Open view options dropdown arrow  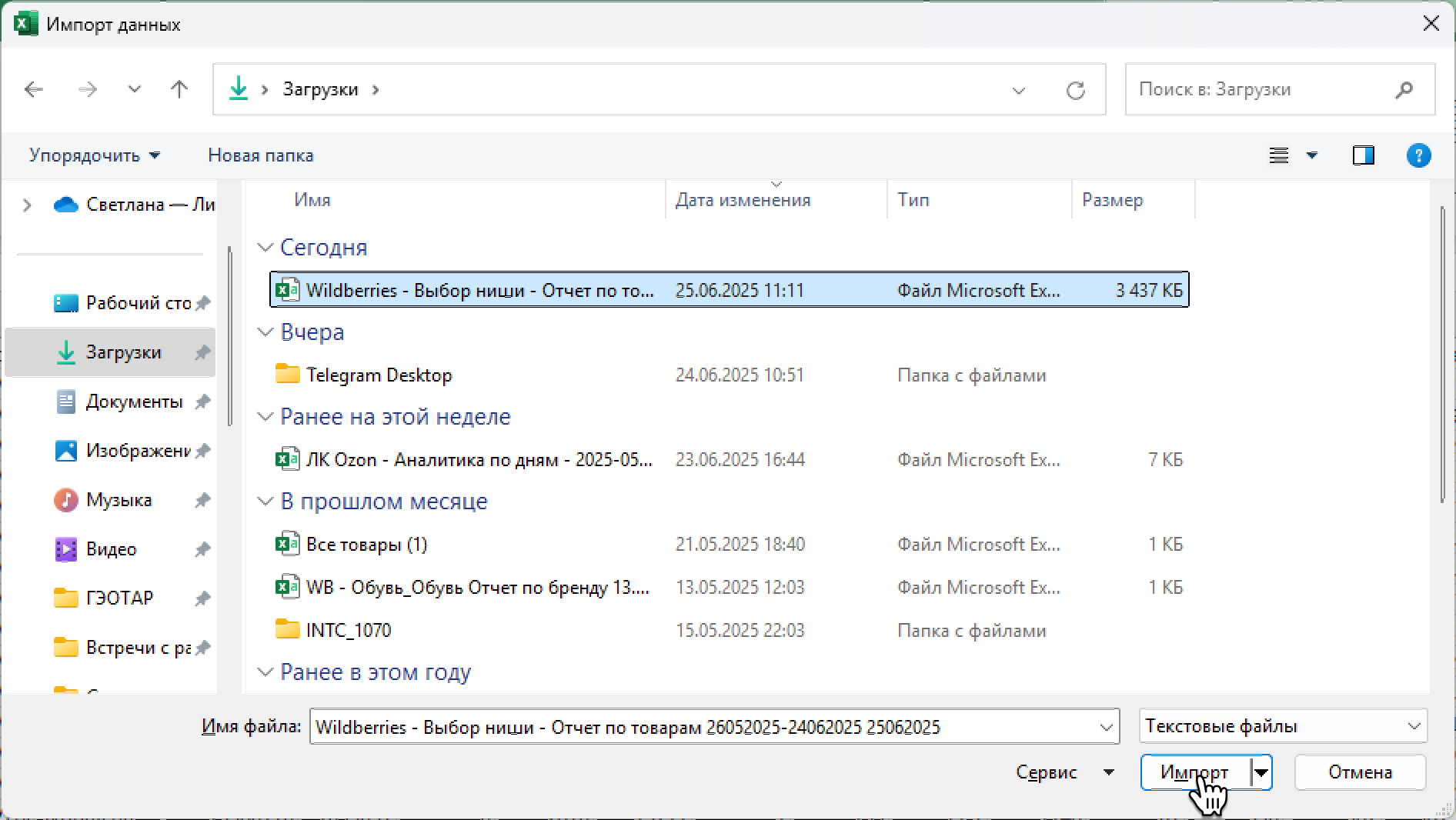tap(1312, 155)
